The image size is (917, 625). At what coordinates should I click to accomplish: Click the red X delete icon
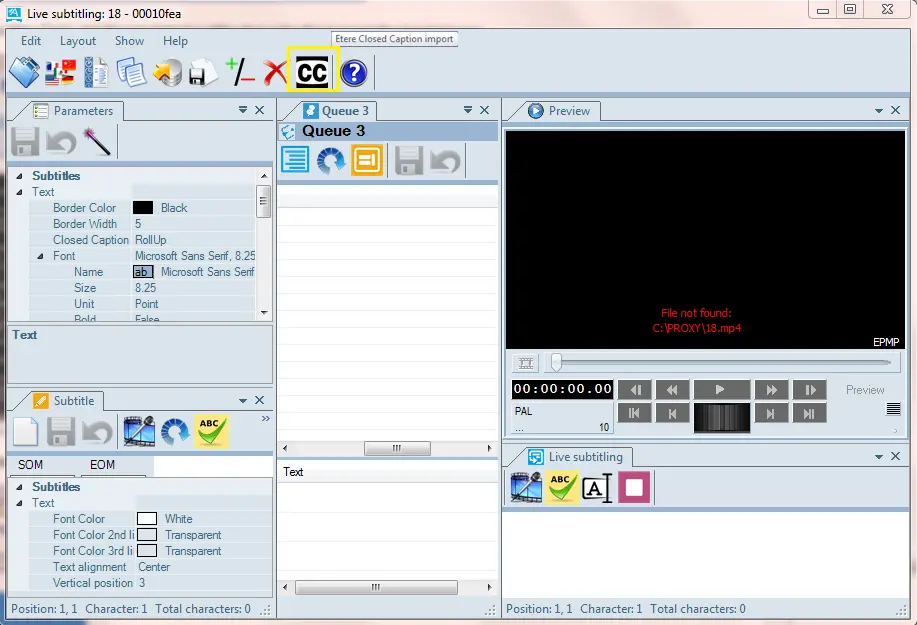click(274, 73)
